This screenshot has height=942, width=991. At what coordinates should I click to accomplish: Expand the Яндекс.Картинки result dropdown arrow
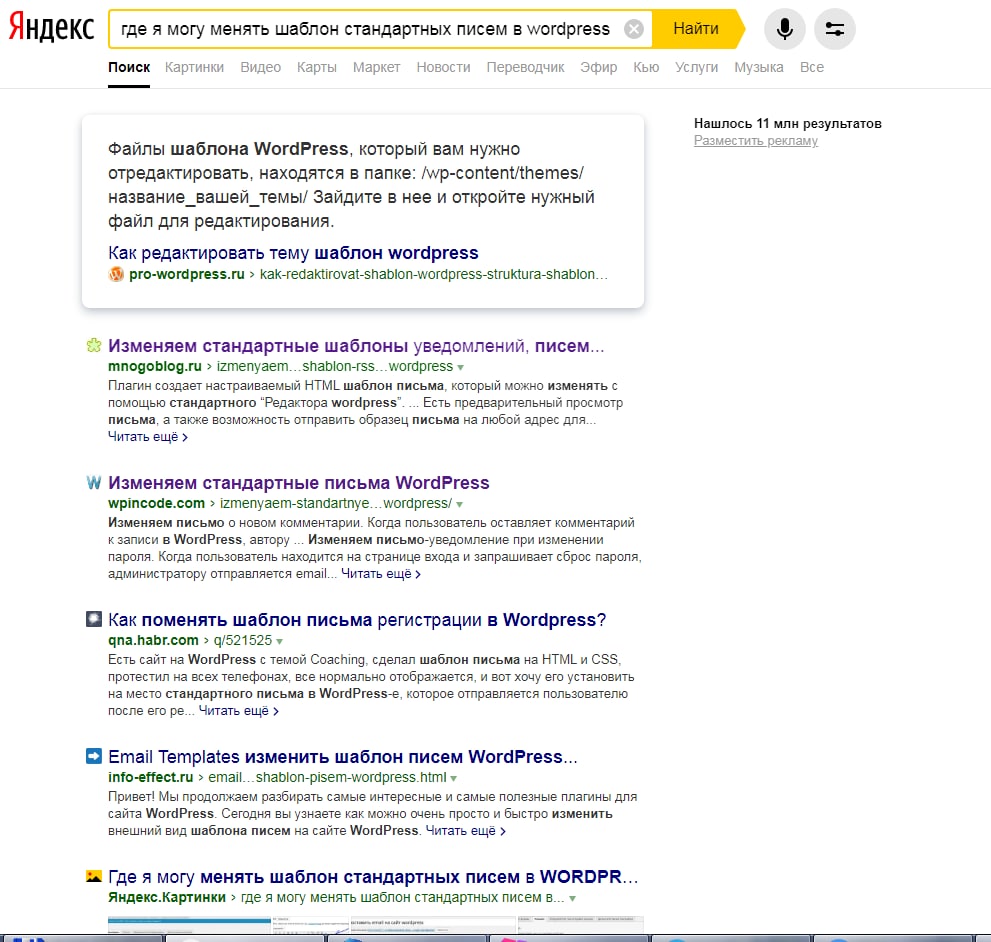[x=573, y=898]
